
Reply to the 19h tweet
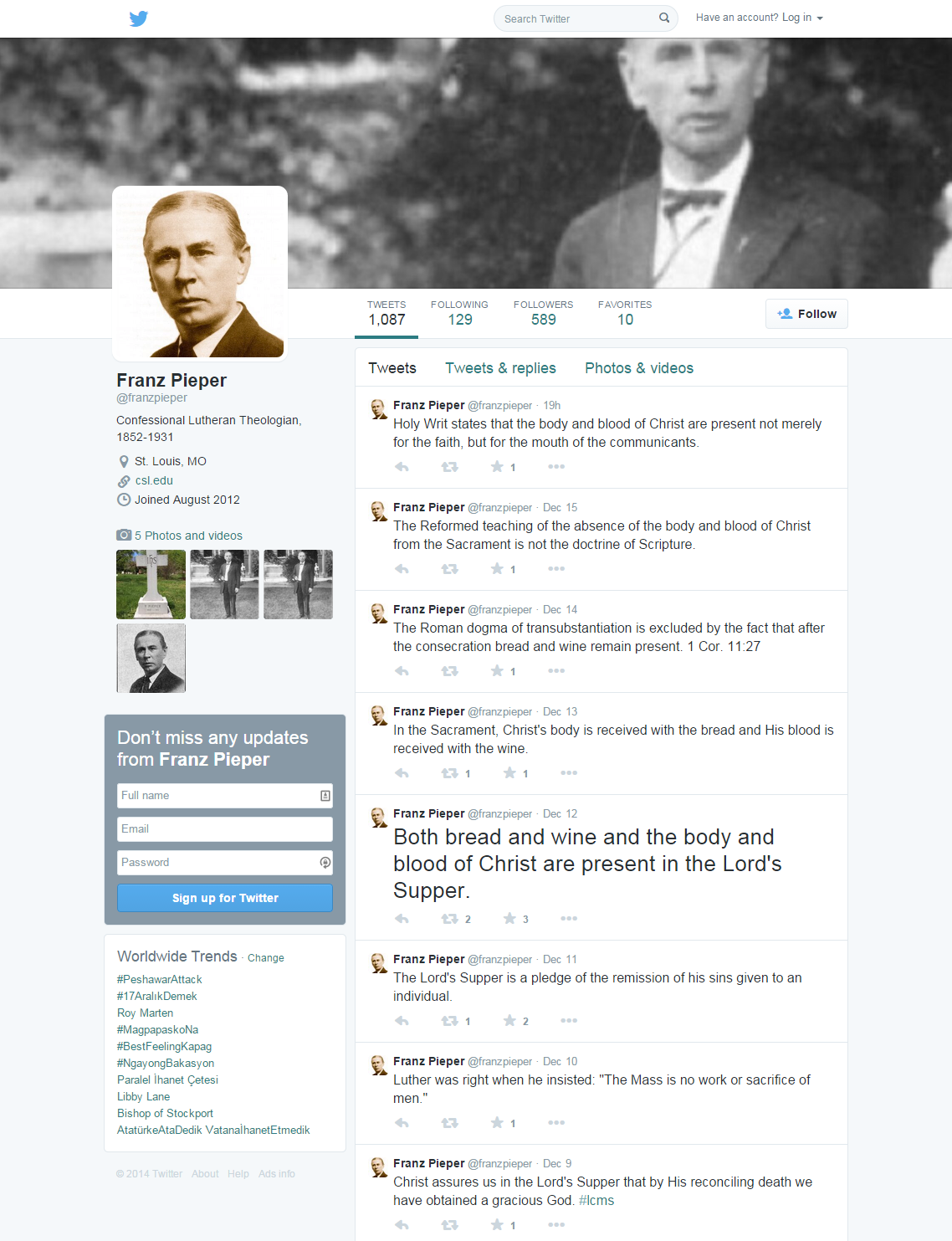click(x=402, y=467)
